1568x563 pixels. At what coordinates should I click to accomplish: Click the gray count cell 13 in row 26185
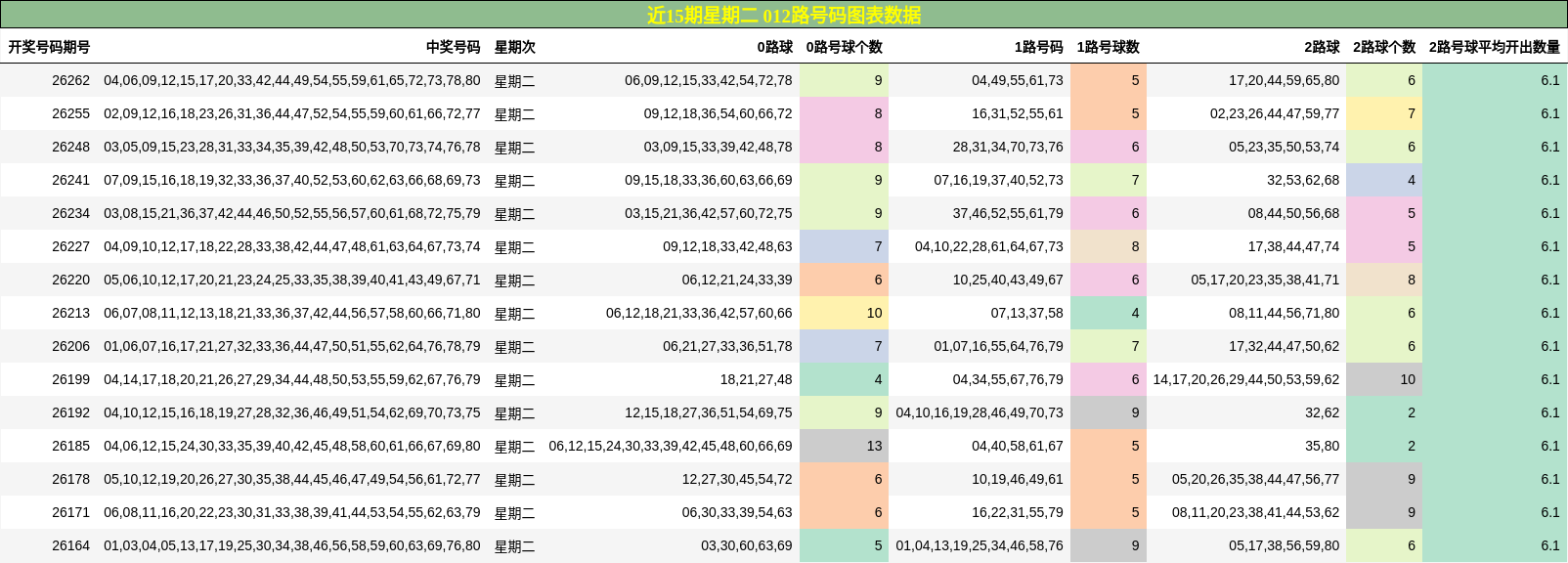(844, 446)
